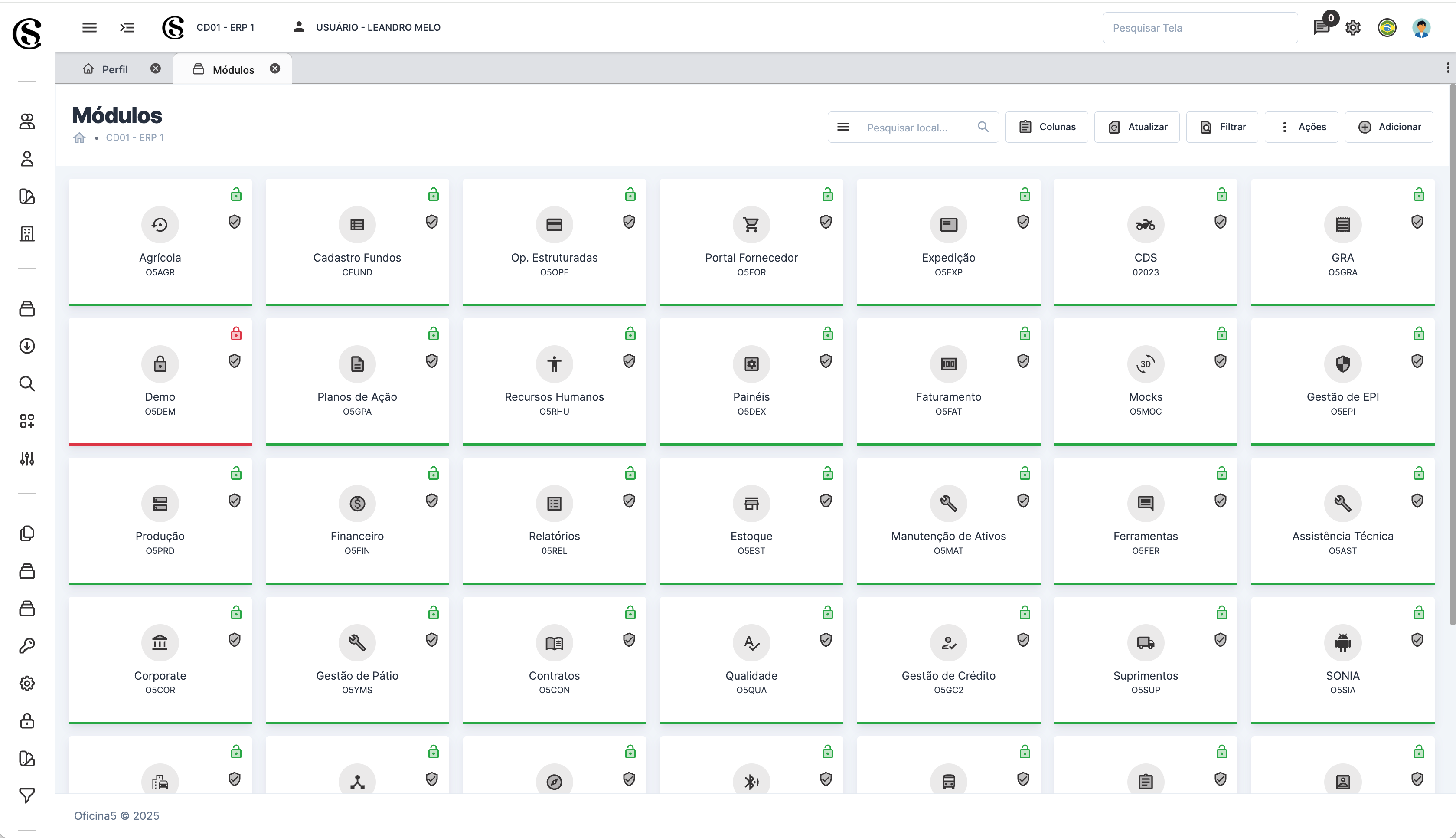The width and height of the screenshot is (1456, 838).
Task: Open the Ações dropdown menu
Action: pyautogui.click(x=1301, y=127)
